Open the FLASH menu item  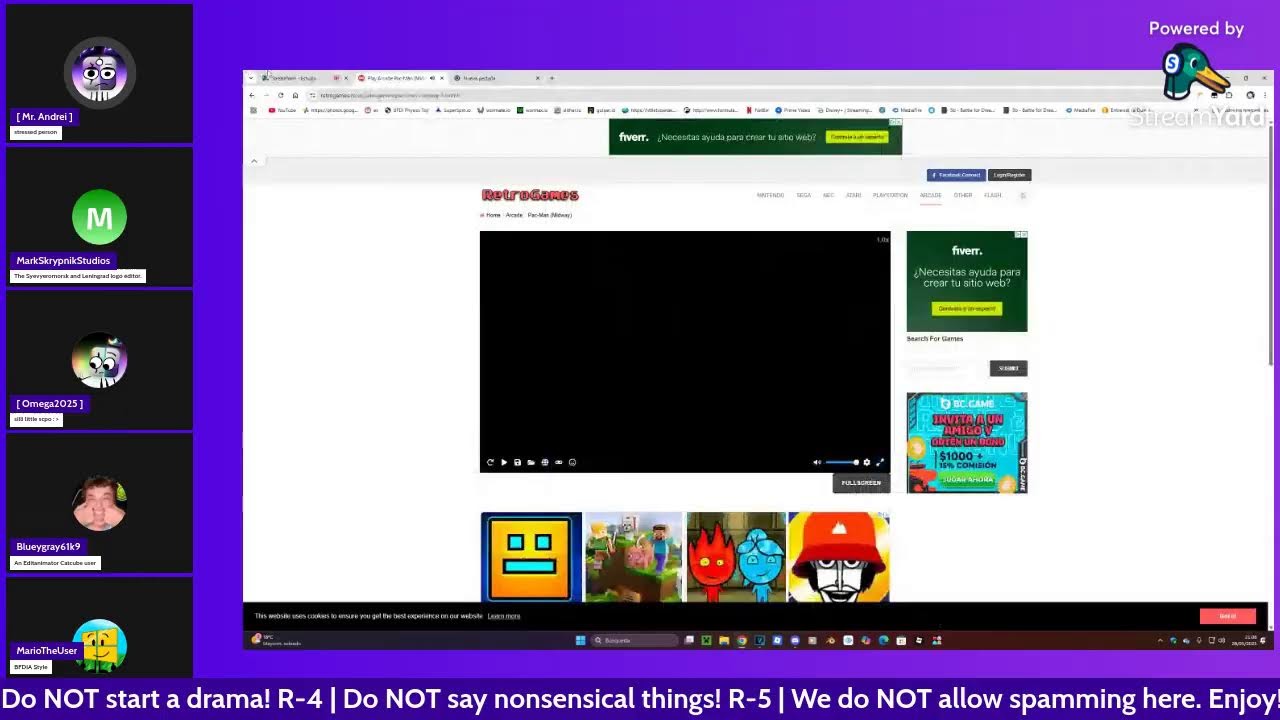point(993,195)
